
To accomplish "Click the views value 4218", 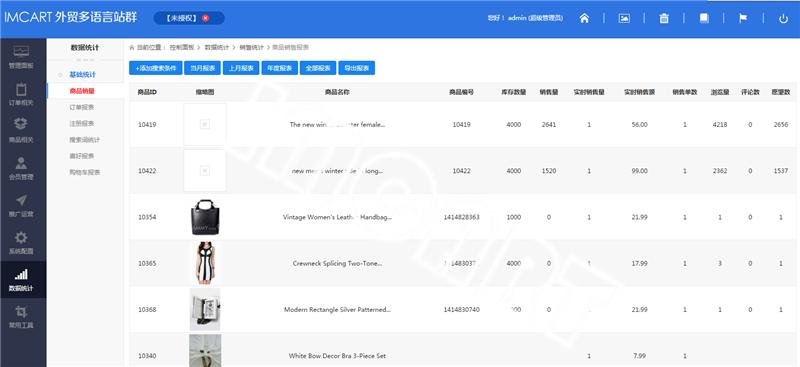I will pos(719,125).
